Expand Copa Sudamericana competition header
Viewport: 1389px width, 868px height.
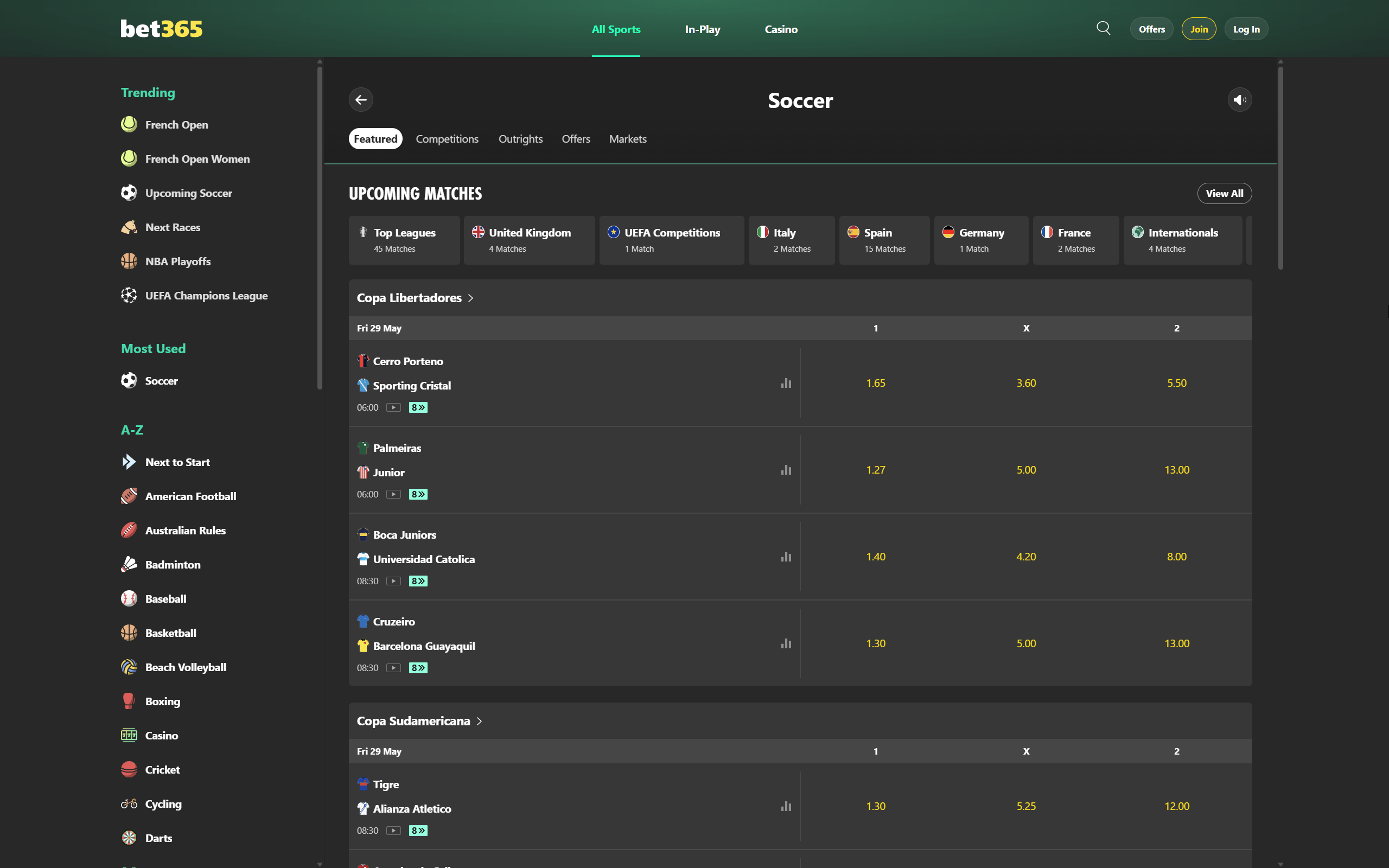(x=419, y=721)
